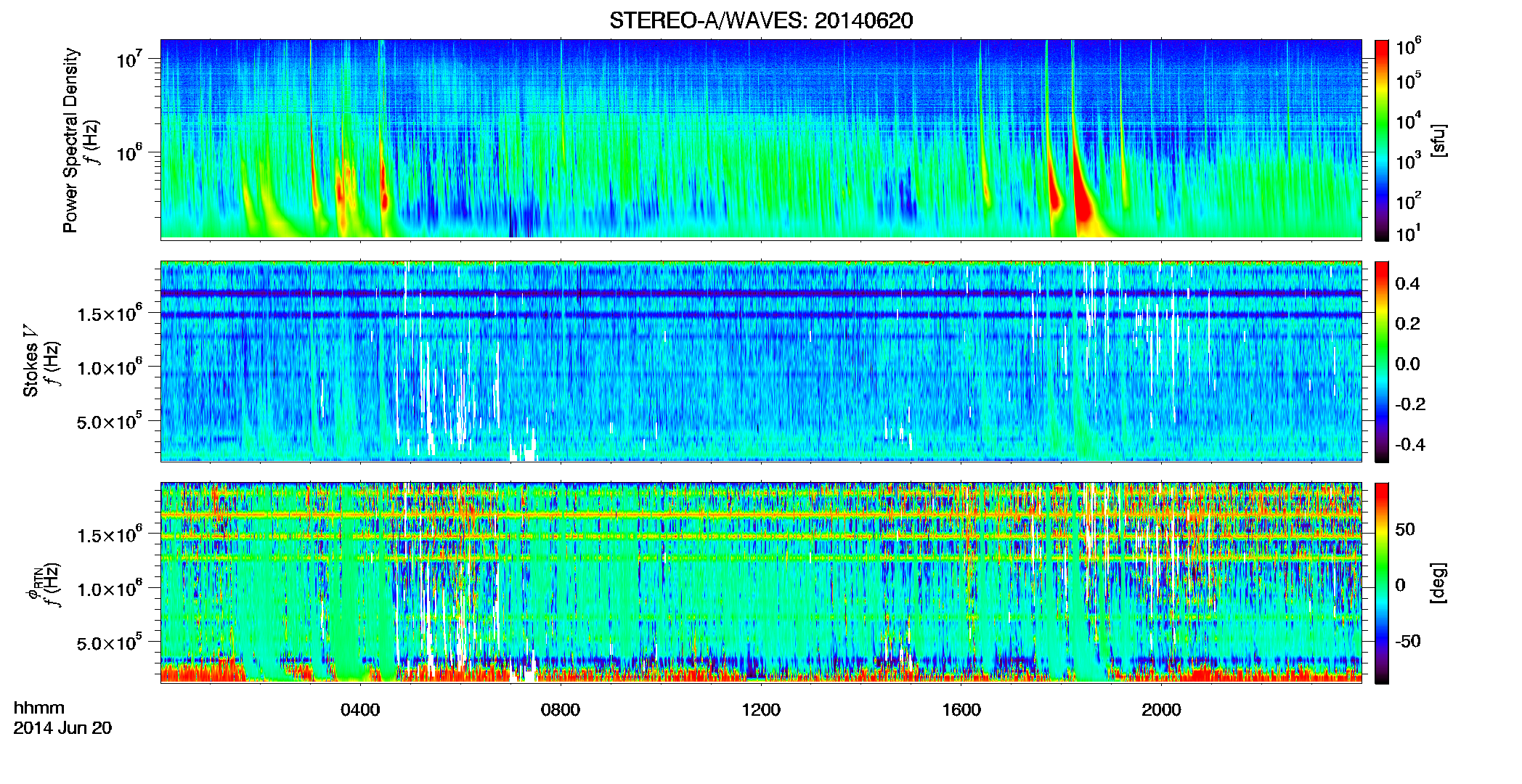Click the -0.4 label on Stokes colorbar
Image resolution: width=1522 pixels, height=784 pixels.
[1410, 445]
